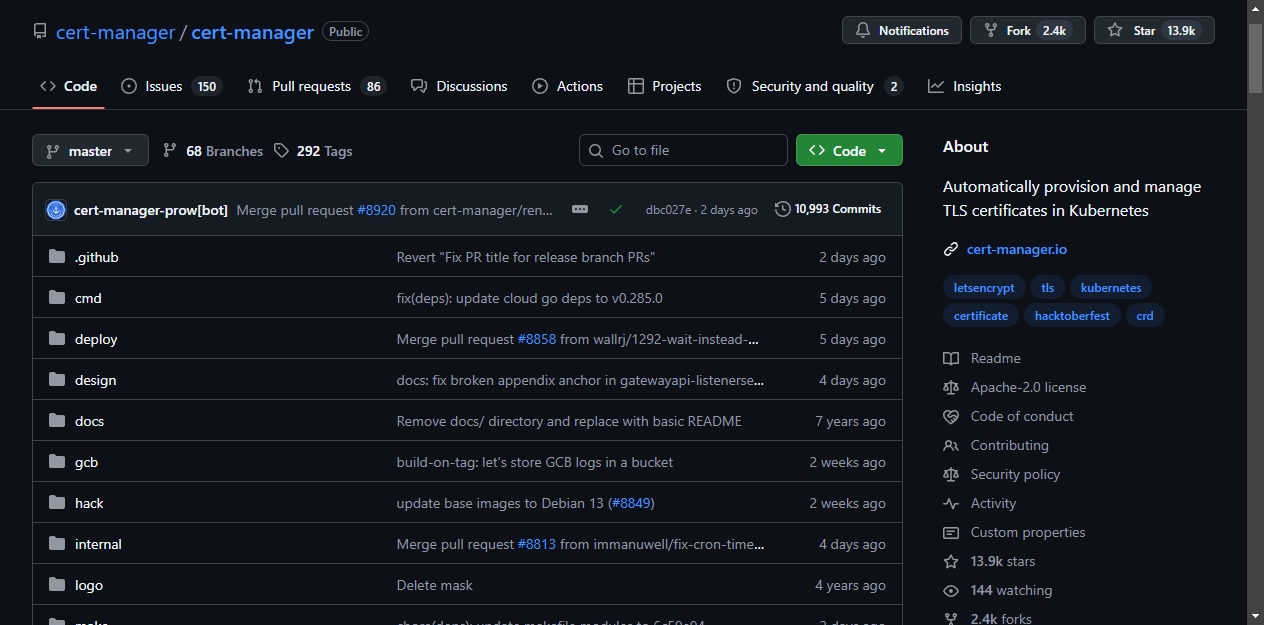Open the logo folder
The image size is (1264, 625).
pyautogui.click(x=89, y=585)
